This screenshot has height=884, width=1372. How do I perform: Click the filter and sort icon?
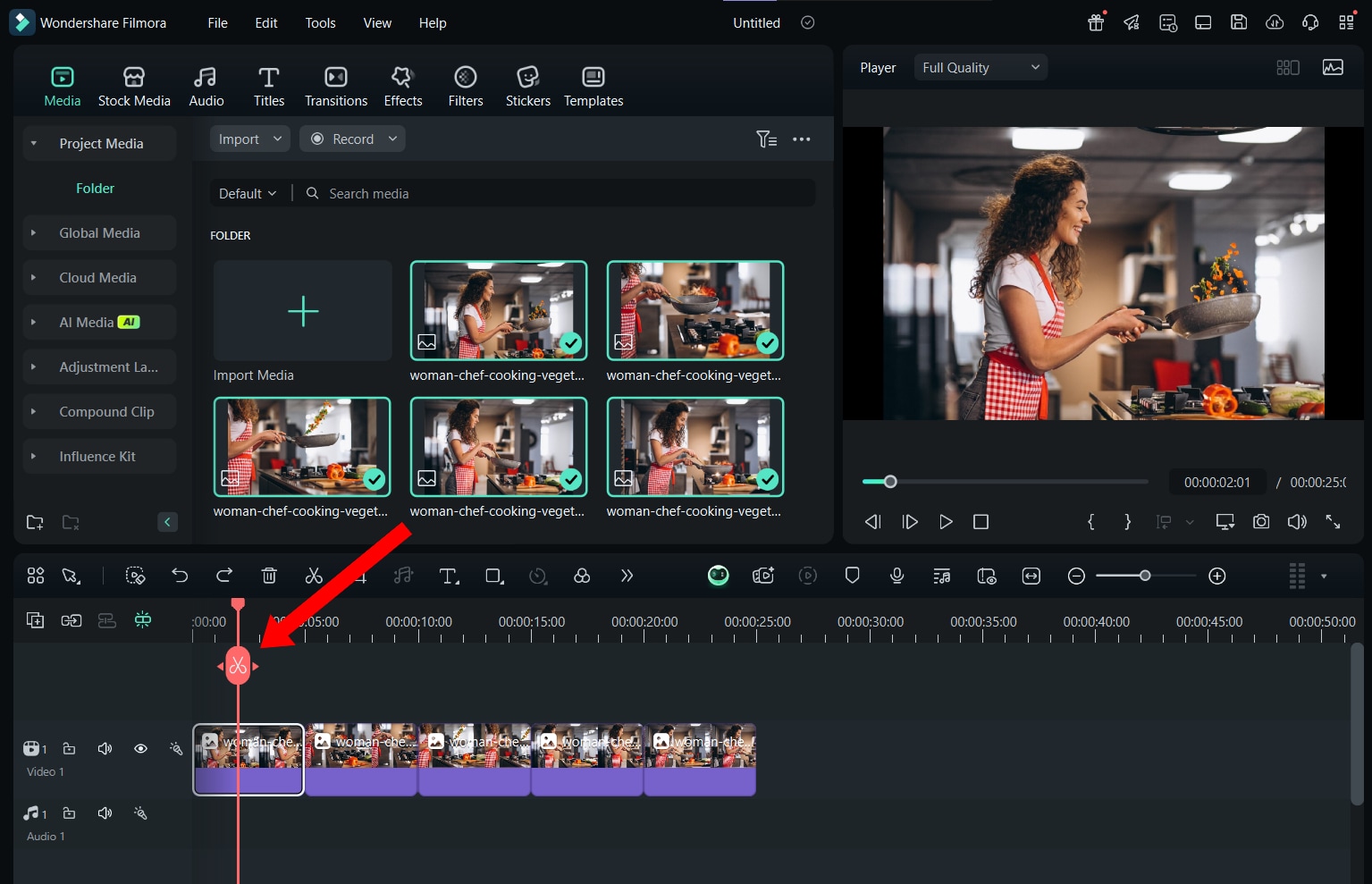point(766,139)
